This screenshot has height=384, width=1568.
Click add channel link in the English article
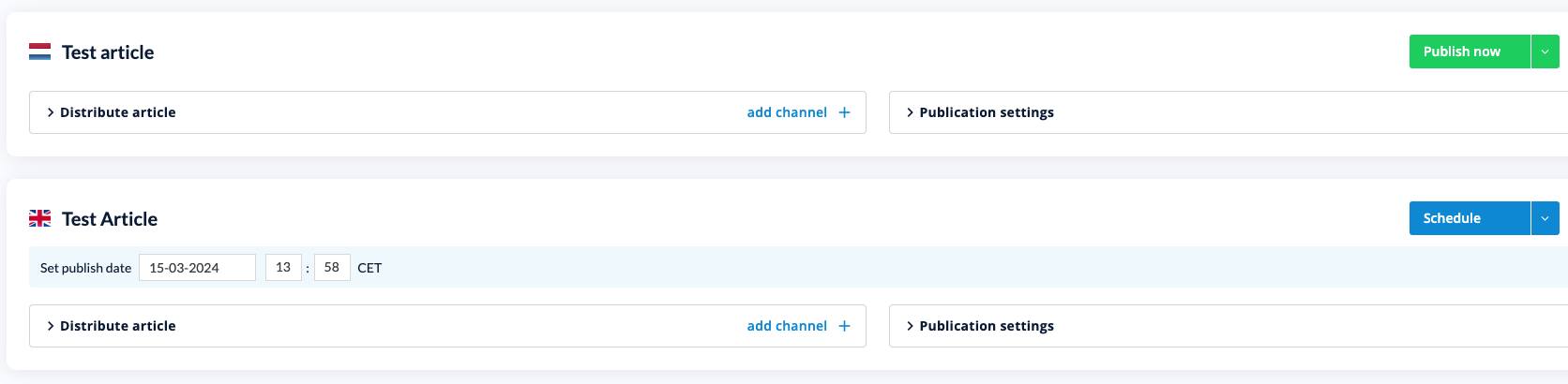pyautogui.click(x=787, y=326)
